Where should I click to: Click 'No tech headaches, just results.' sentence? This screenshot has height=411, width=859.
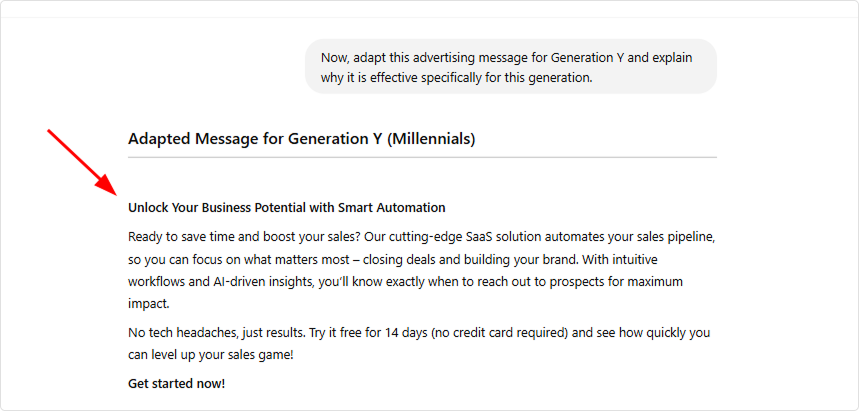(x=217, y=333)
